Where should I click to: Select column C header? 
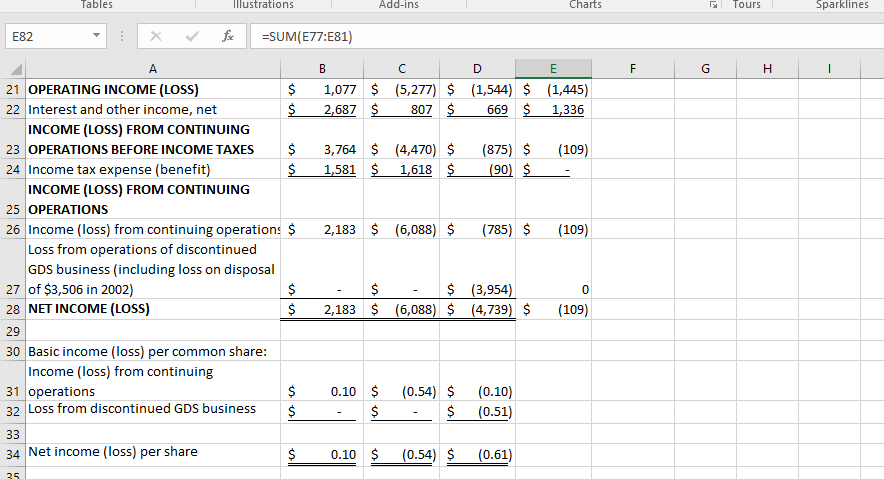coord(401,69)
